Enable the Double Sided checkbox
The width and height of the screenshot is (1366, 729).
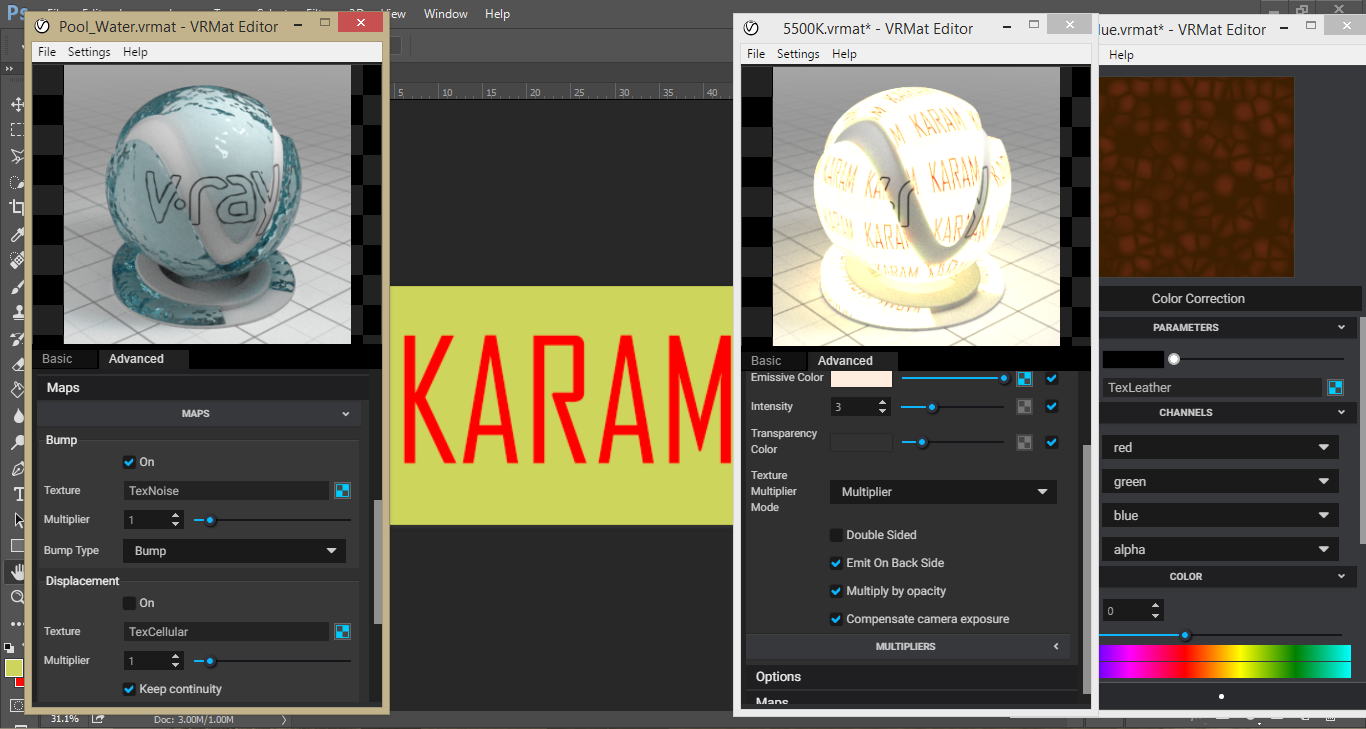pos(836,535)
